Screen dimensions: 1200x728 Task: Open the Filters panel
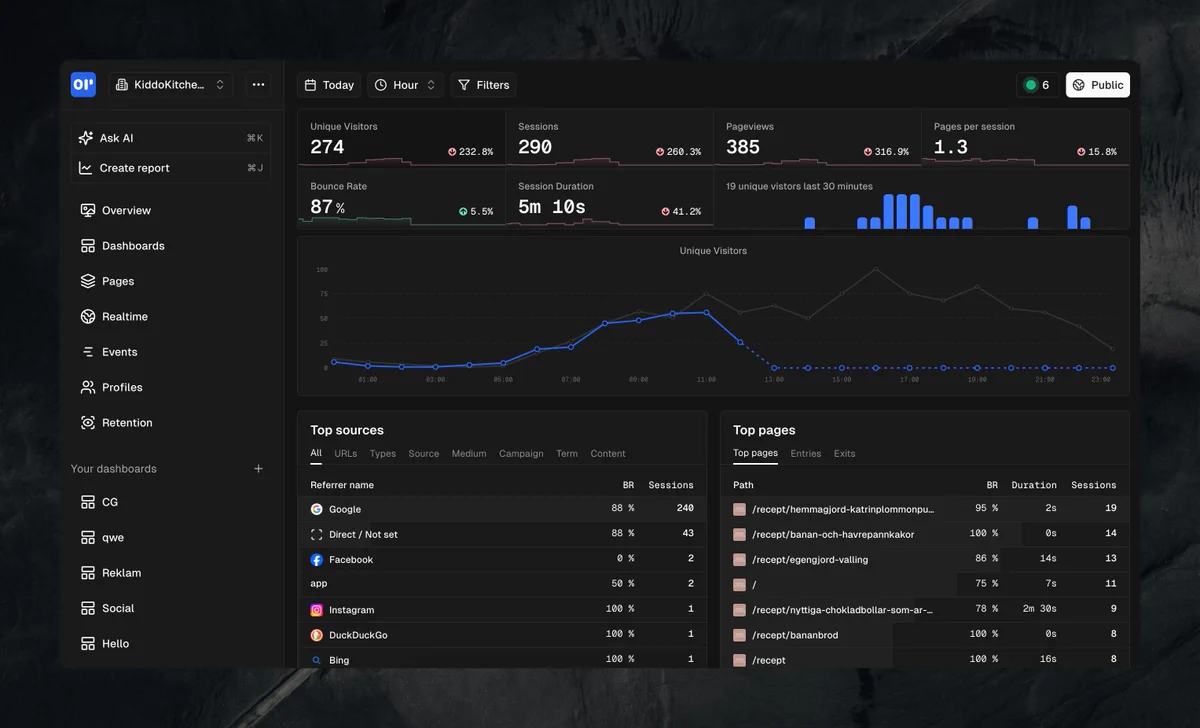[483, 85]
